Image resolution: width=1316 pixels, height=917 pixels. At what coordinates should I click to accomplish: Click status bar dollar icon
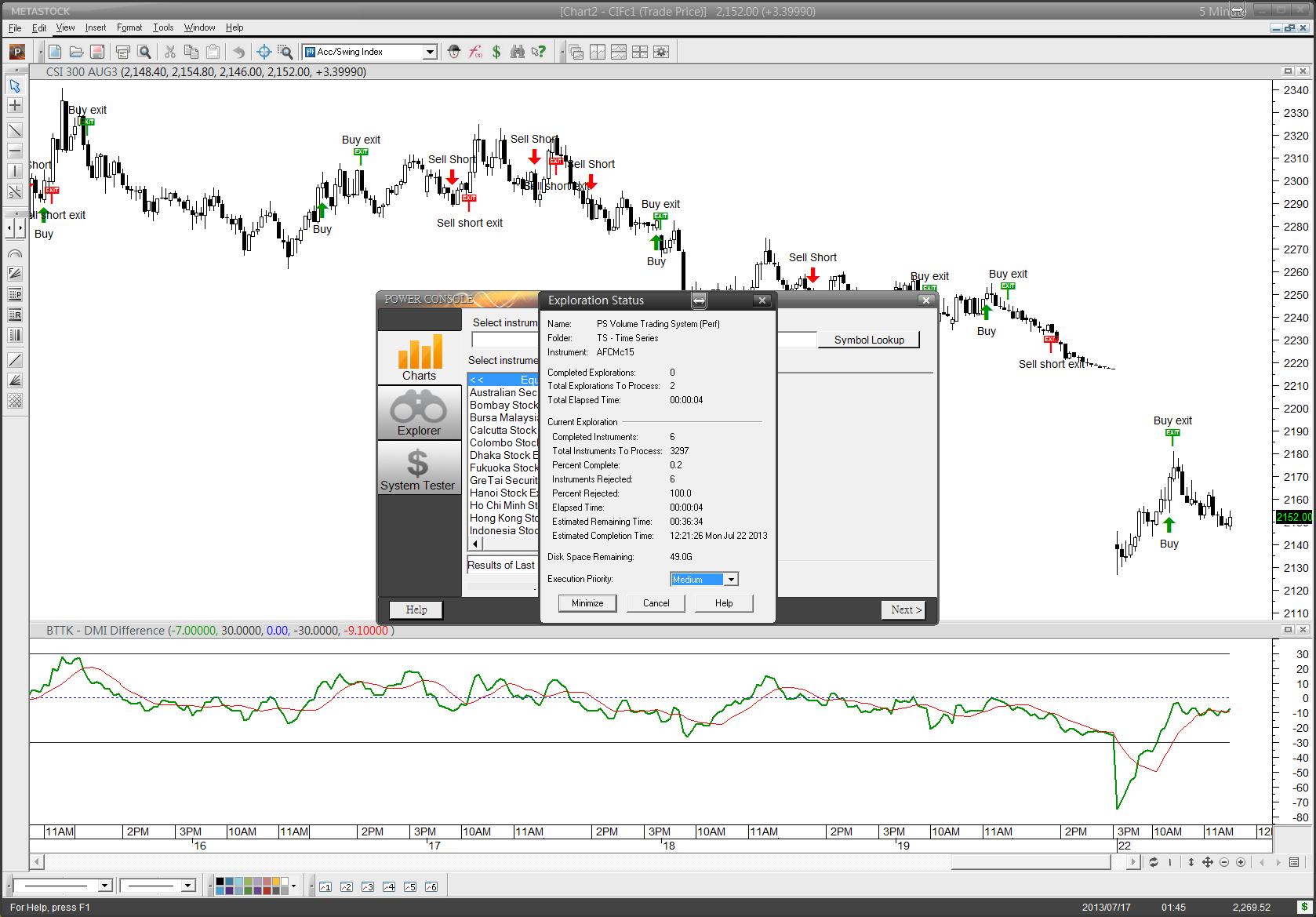point(1303,908)
